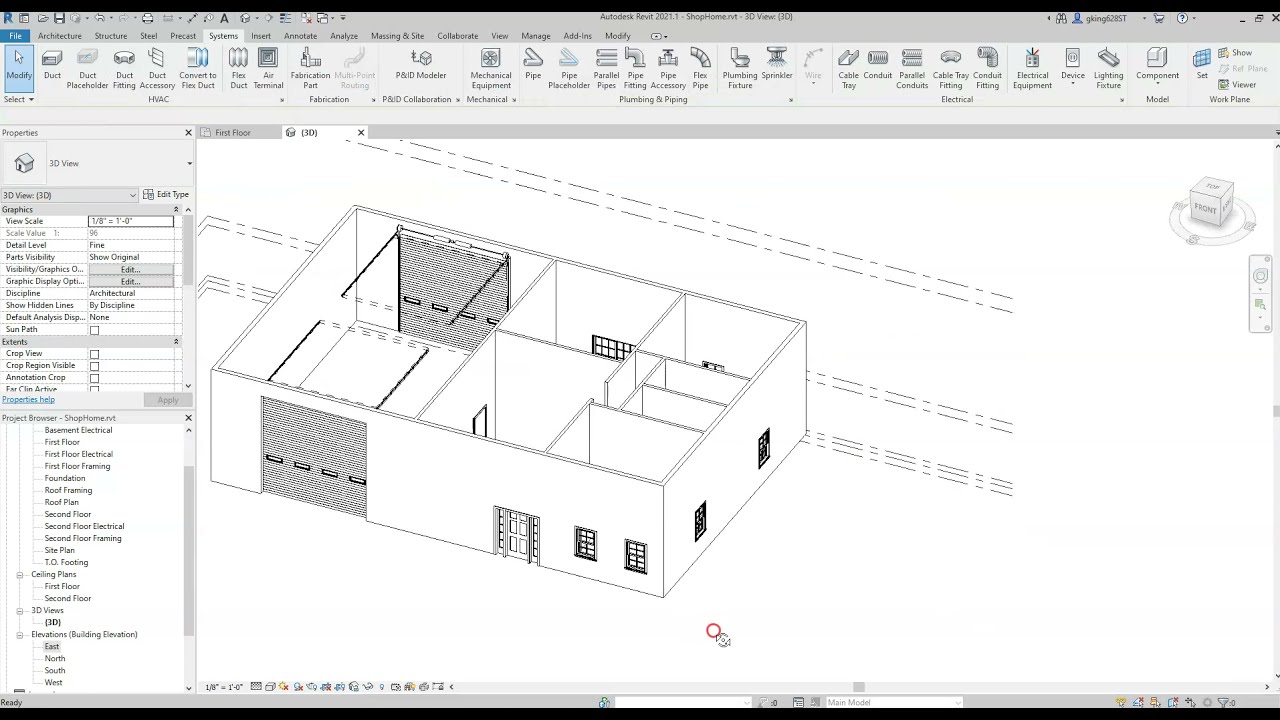The width and height of the screenshot is (1280, 720).
Task: Click the Set work plane tool
Action: (1202, 64)
